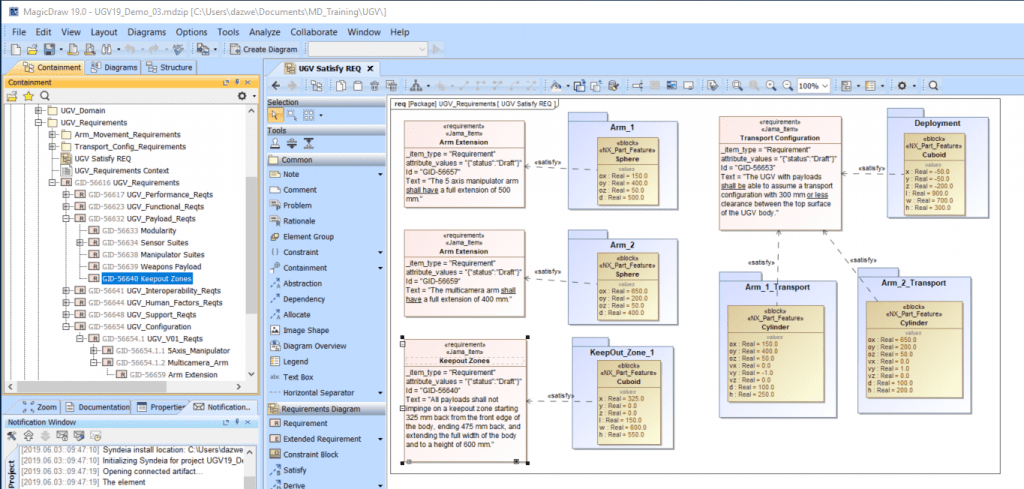Activate the arrow selection tool
Screen dimensions: 1024x489
tap(277, 116)
